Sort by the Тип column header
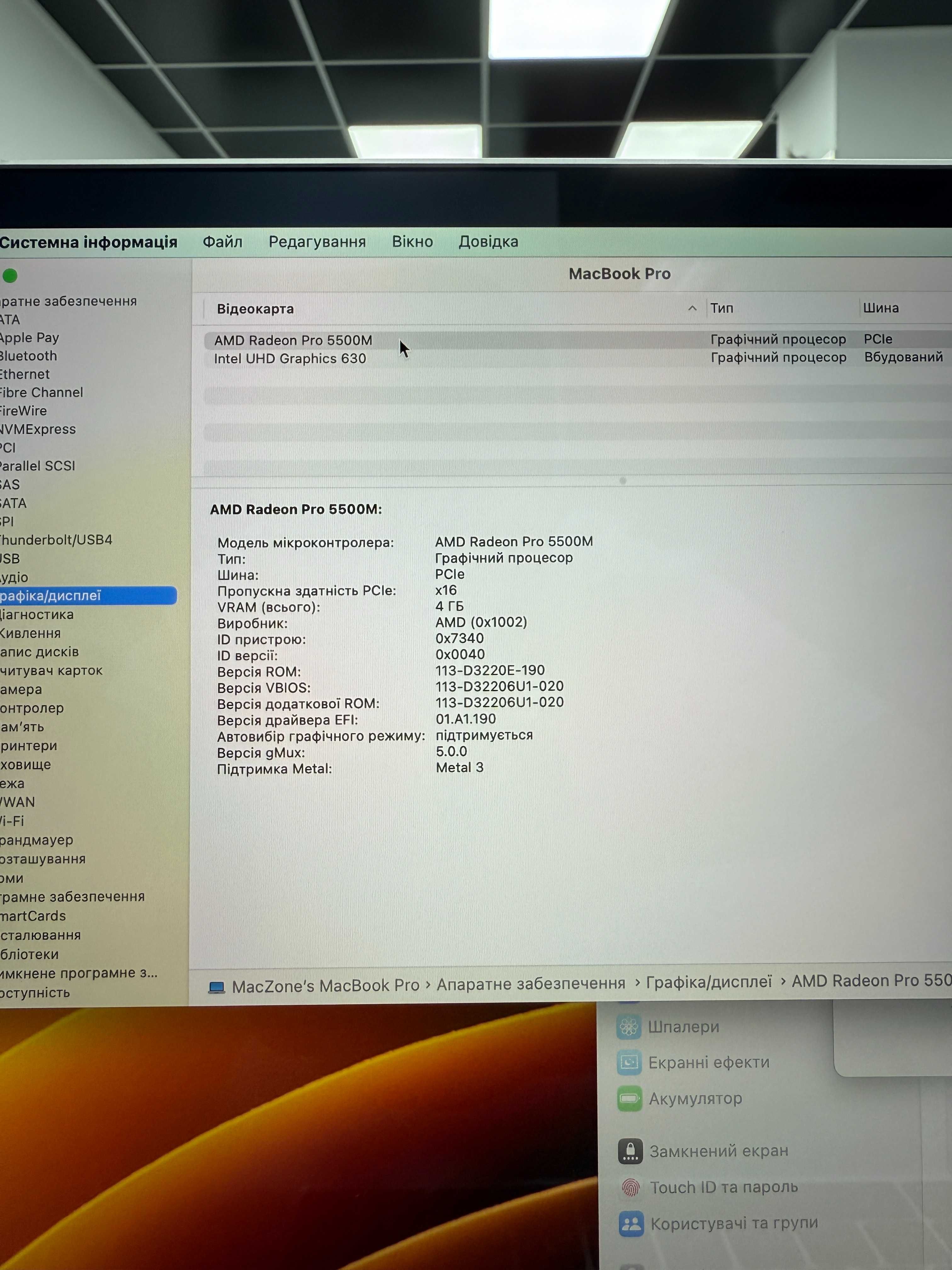The height and width of the screenshot is (1270, 952). tap(722, 308)
